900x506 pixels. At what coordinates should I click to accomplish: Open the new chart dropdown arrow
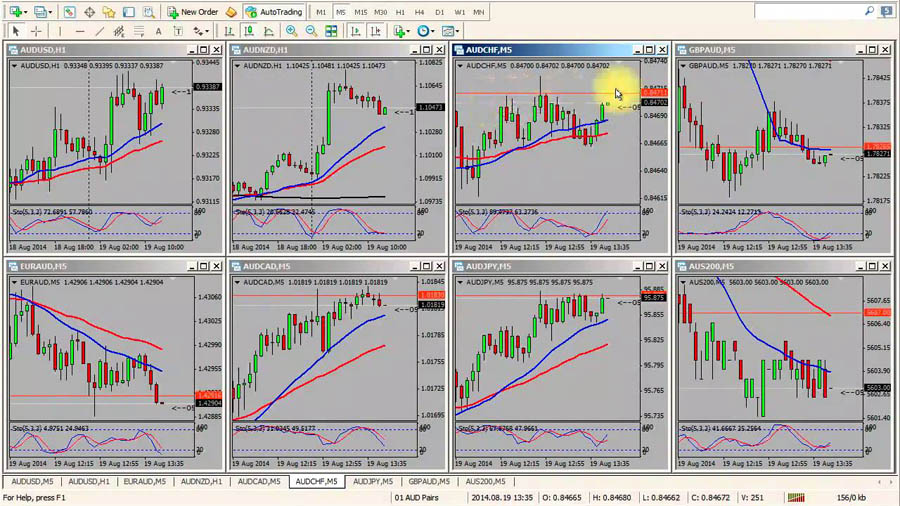coord(26,12)
